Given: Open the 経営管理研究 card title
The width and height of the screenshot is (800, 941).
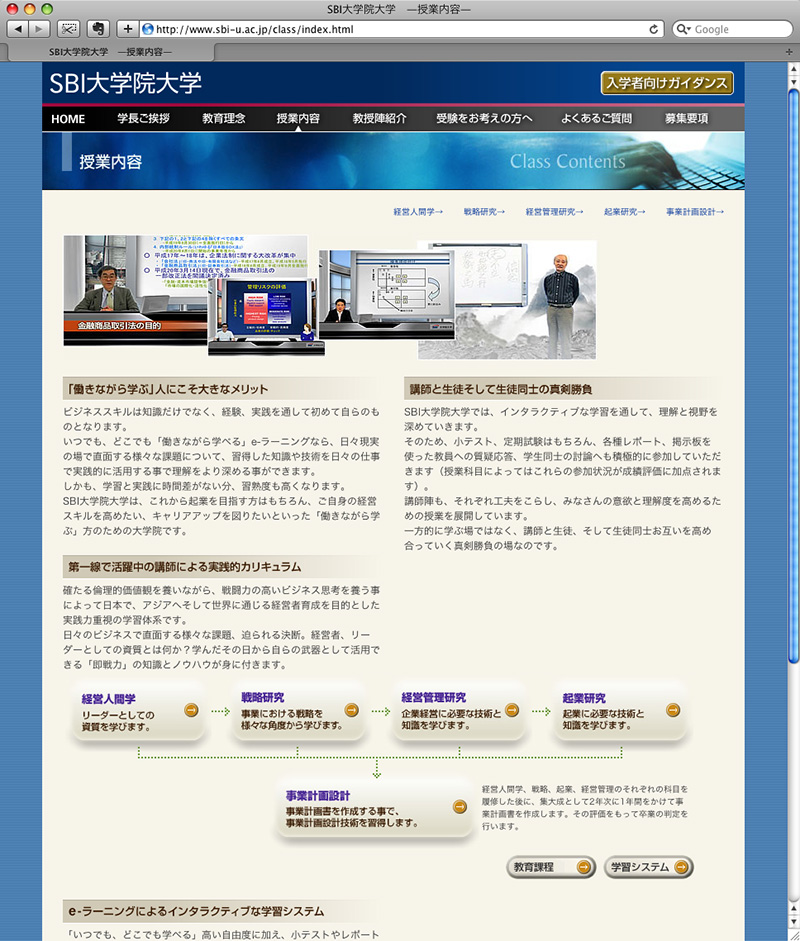Looking at the screenshot, I should pyautogui.click(x=433, y=697).
